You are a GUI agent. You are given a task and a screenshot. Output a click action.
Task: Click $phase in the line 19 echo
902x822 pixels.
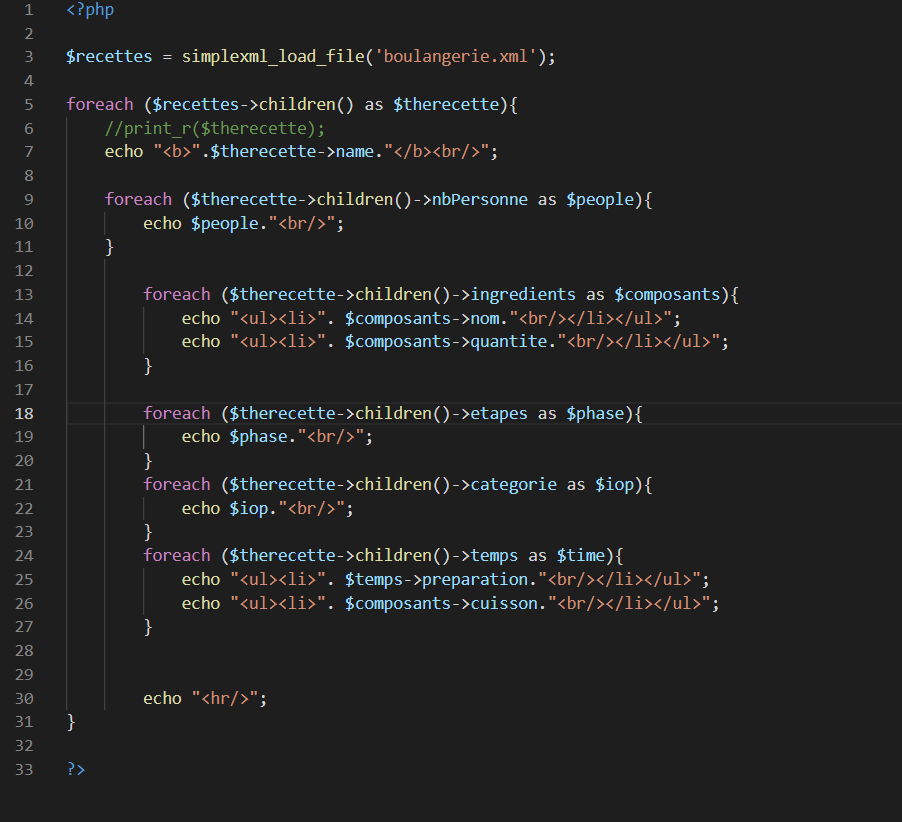coord(258,437)
